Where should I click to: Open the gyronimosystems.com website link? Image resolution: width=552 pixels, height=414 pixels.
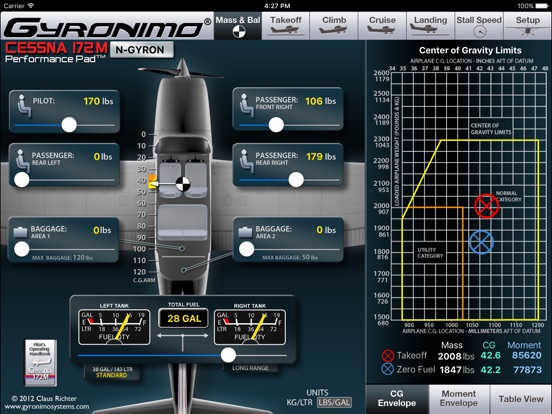tap(47, 407)
